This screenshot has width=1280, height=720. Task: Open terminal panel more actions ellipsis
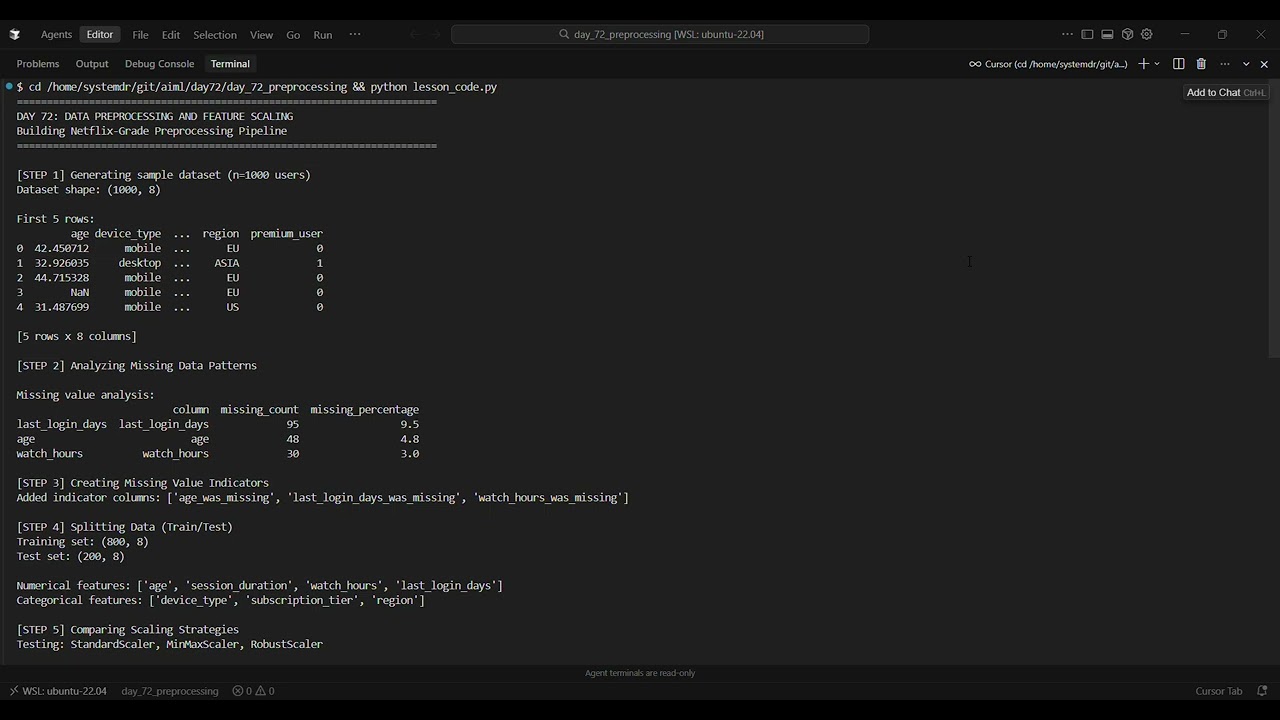1224,64
